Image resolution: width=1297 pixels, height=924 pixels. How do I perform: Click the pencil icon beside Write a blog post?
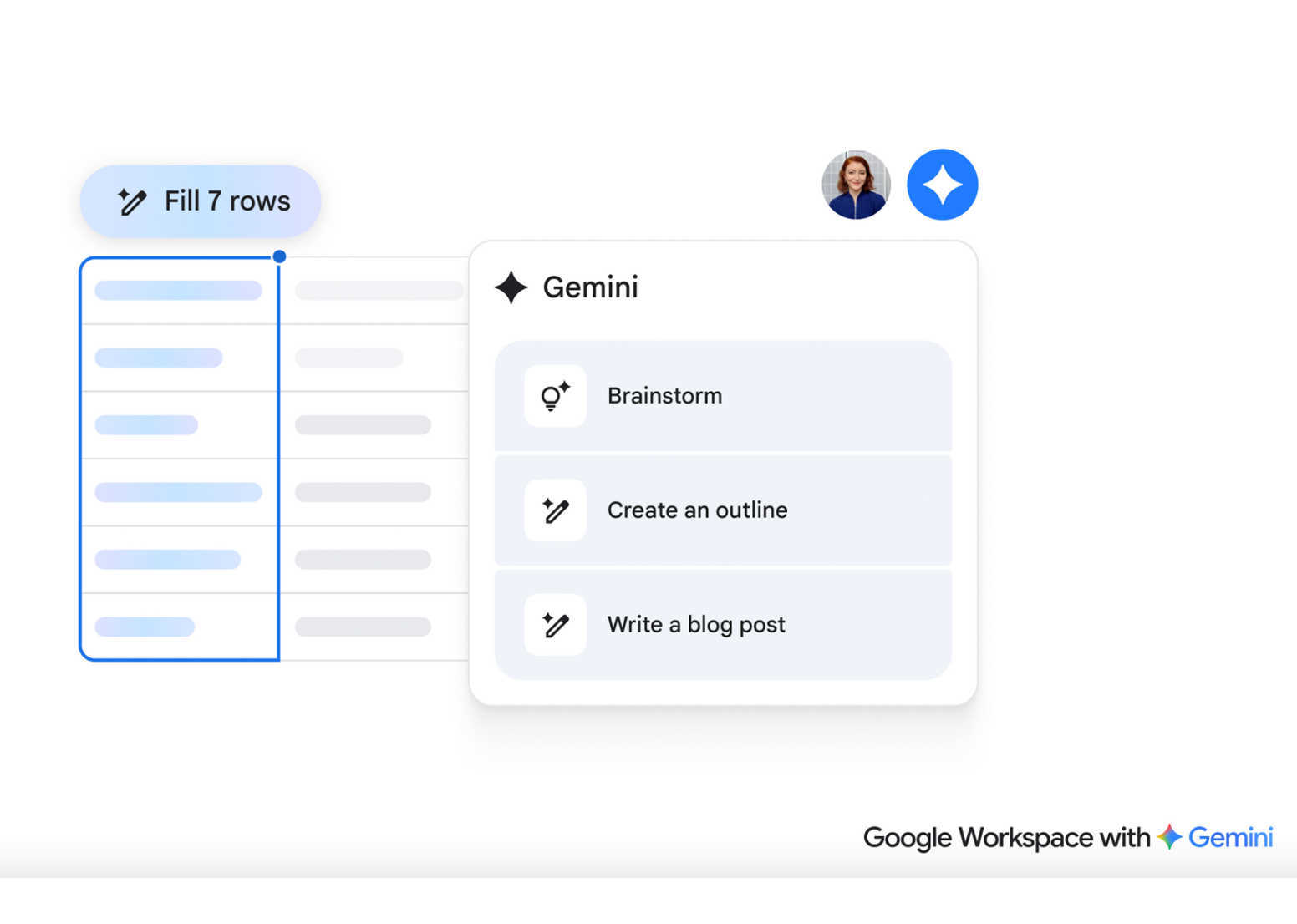(x=555, y=625)
